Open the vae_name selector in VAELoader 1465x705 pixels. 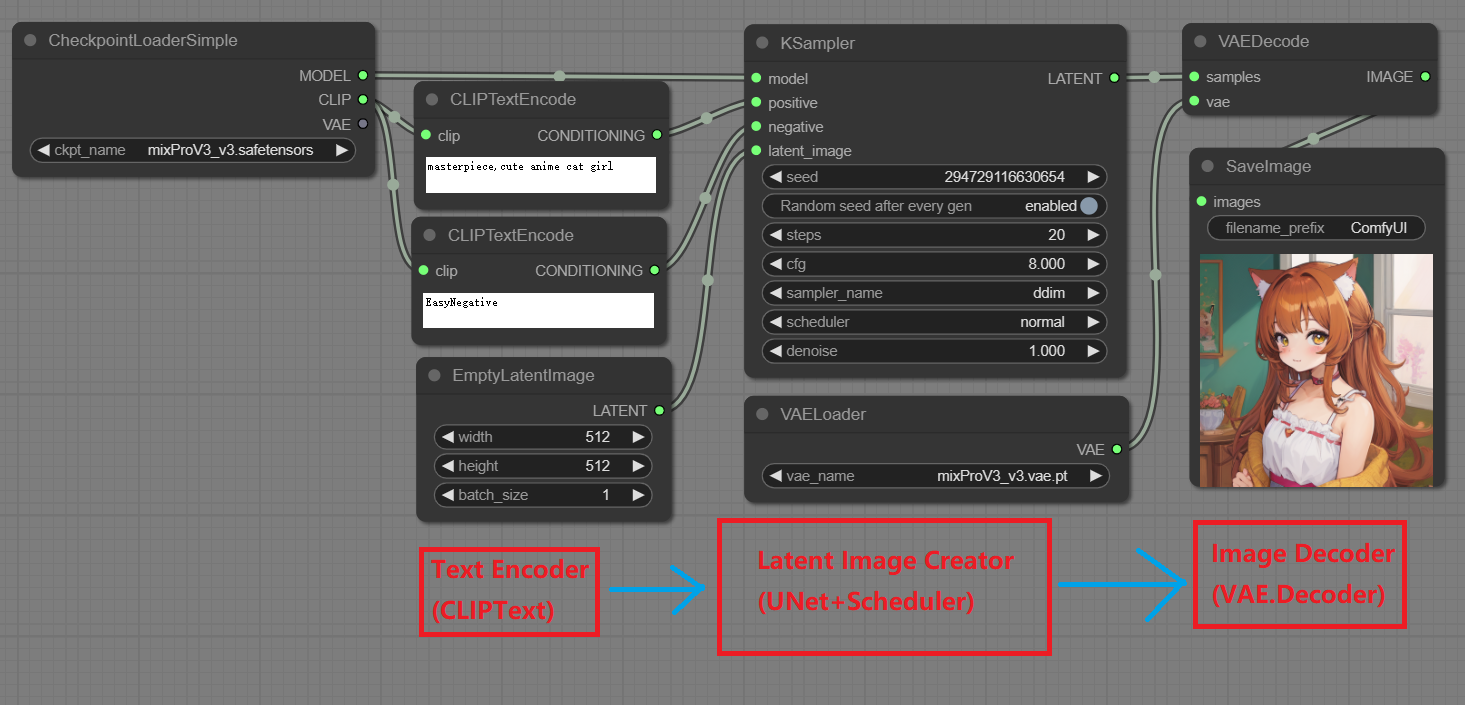pos(936,476)
